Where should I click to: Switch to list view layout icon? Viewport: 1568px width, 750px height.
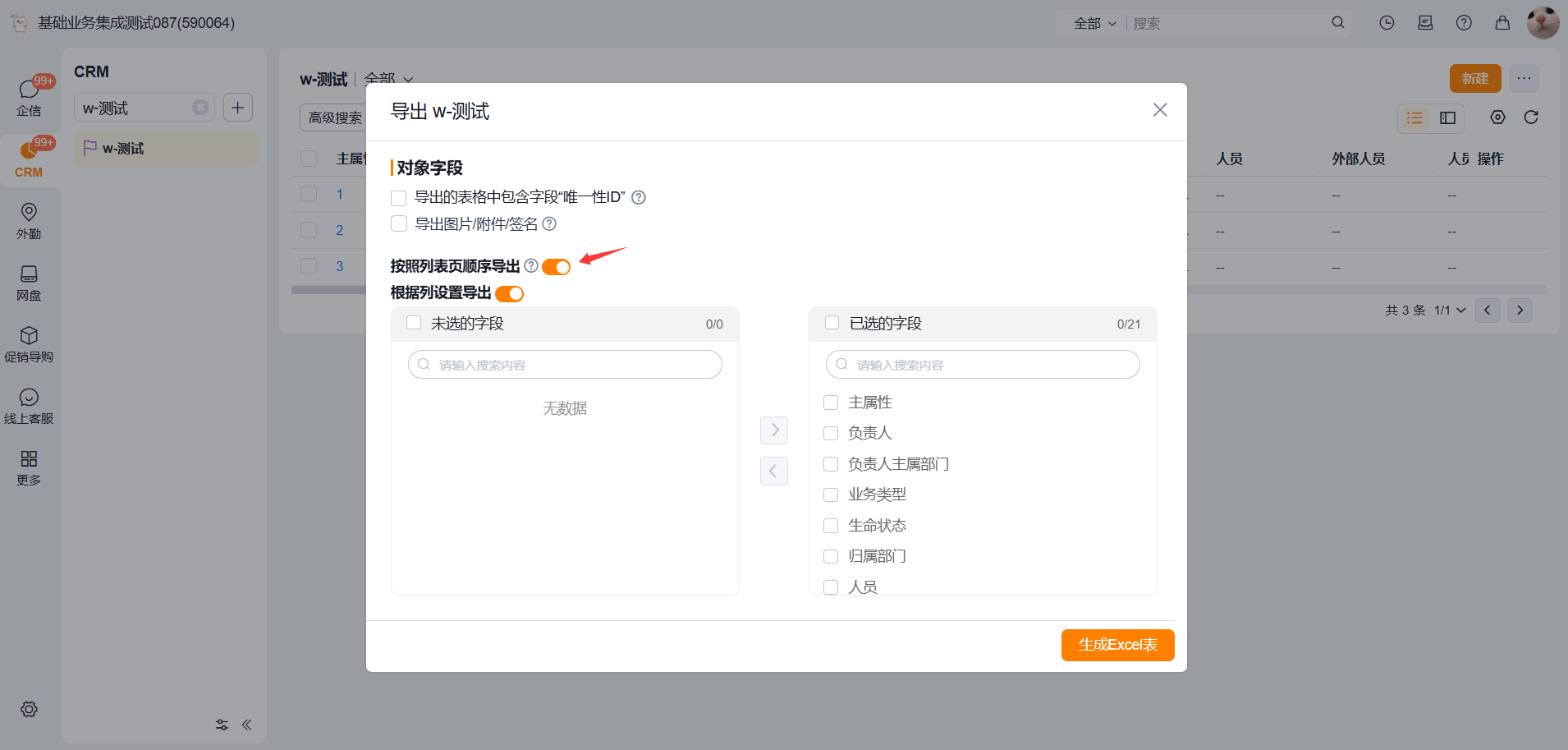point(1414,118)
